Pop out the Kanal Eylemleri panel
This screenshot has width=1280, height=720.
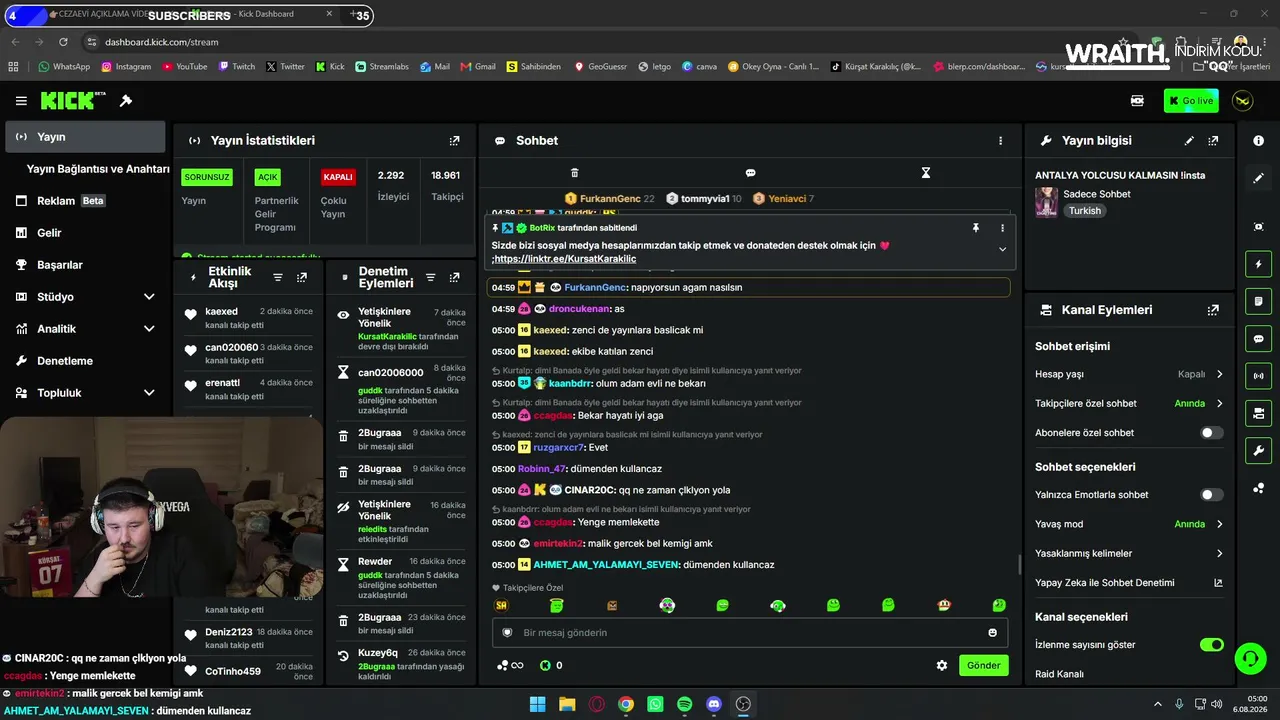1213,310
